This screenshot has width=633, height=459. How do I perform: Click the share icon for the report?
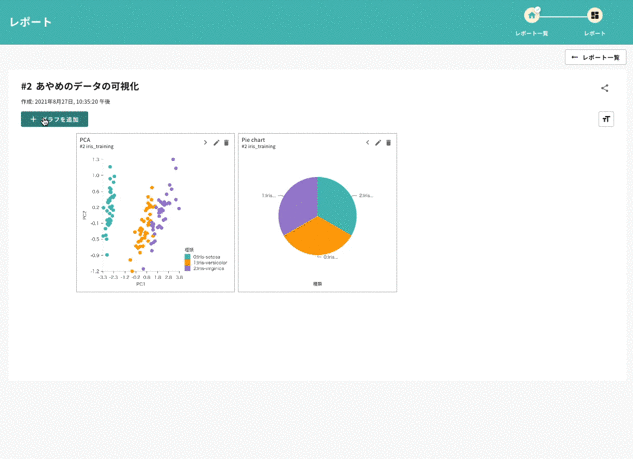click(604, 88)
